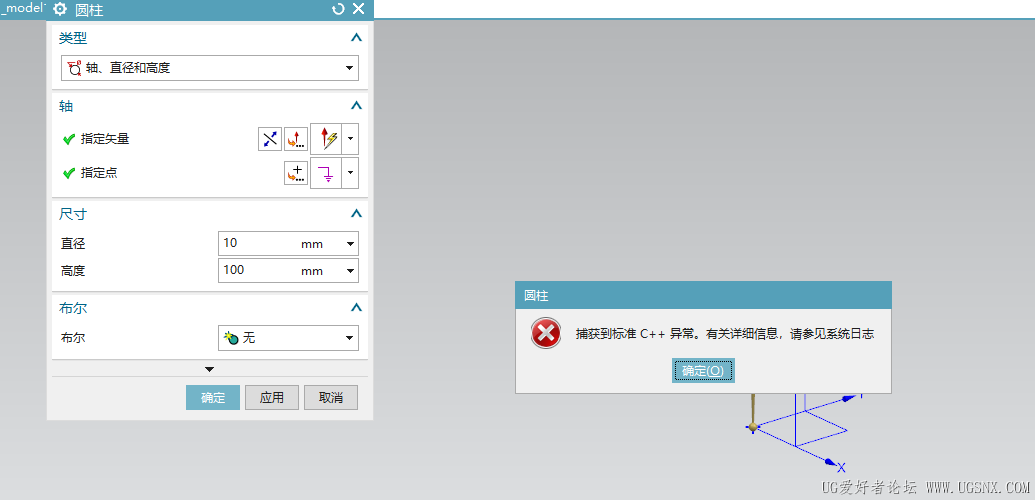1035x500 pixels.
Task: Open the Cylinder dialog settings gear
Action: pyautogui.click(x=59, y=9)
